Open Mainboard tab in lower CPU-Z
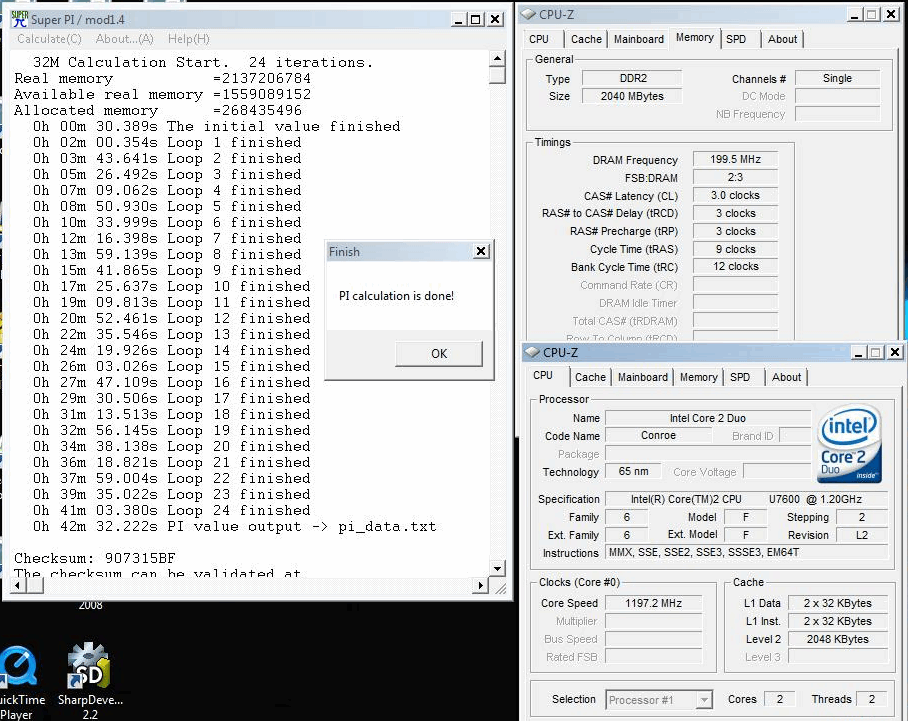 pos(643,378)
